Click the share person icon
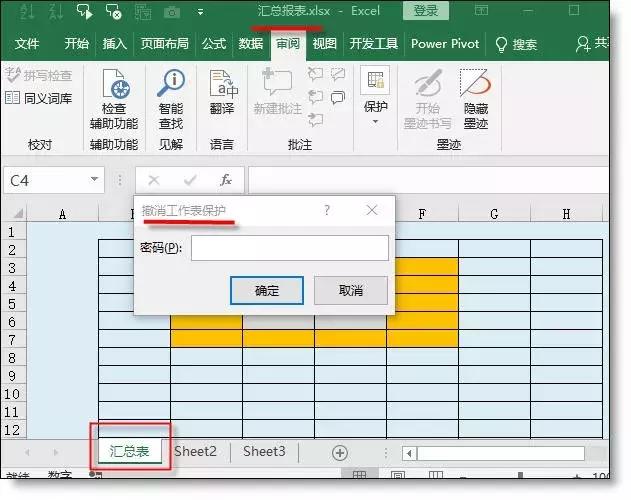Viewport: 631px width, 500px height. [x=582, y=44]
